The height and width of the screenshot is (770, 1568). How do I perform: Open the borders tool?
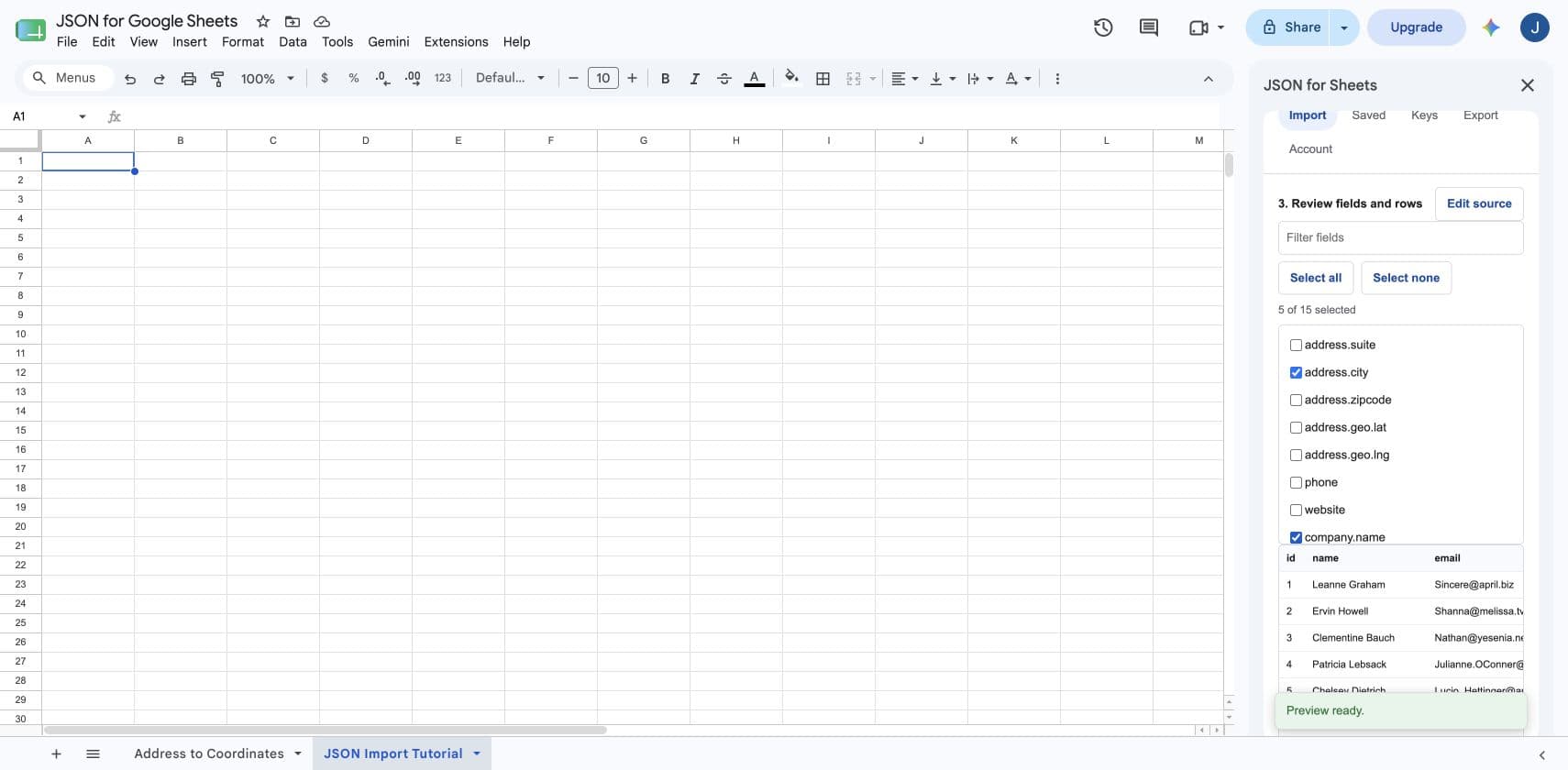tap(823, 79)
